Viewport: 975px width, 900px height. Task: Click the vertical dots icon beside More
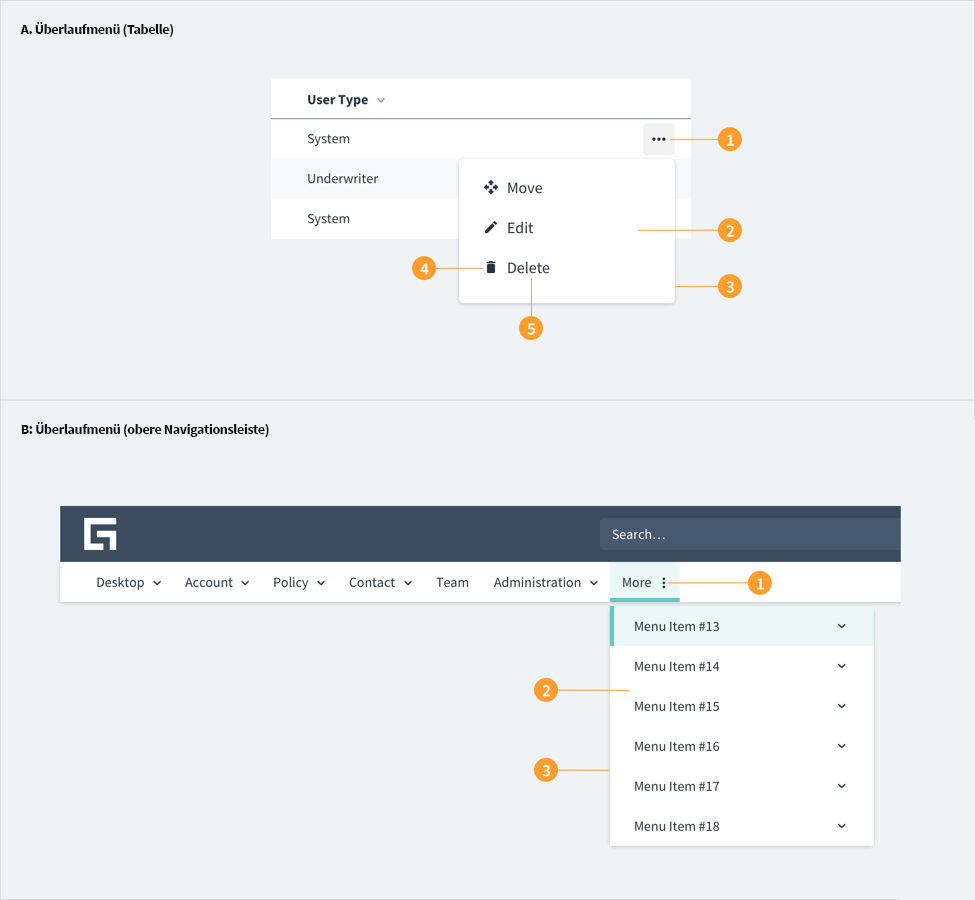(x=664, y=583)
